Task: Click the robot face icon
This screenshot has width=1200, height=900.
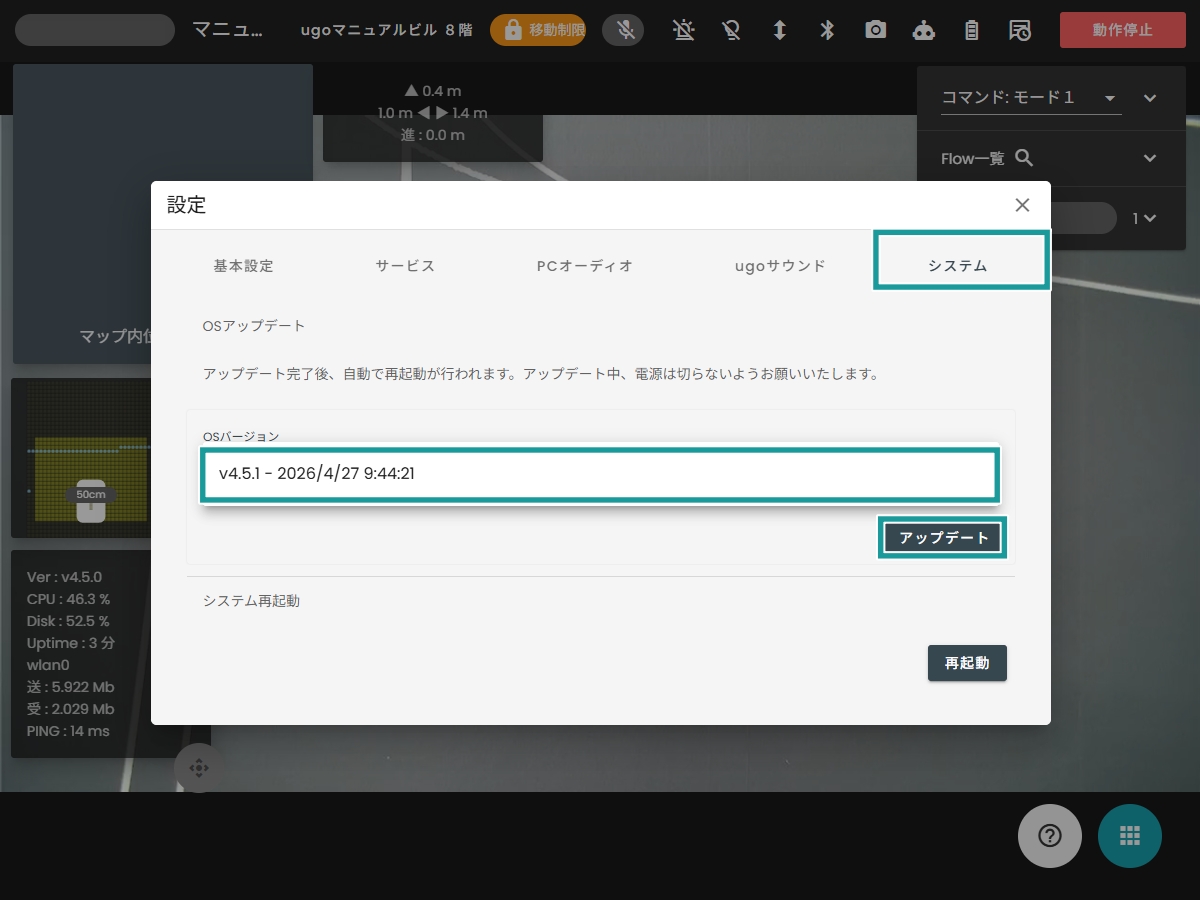Action: coord(924,30)
